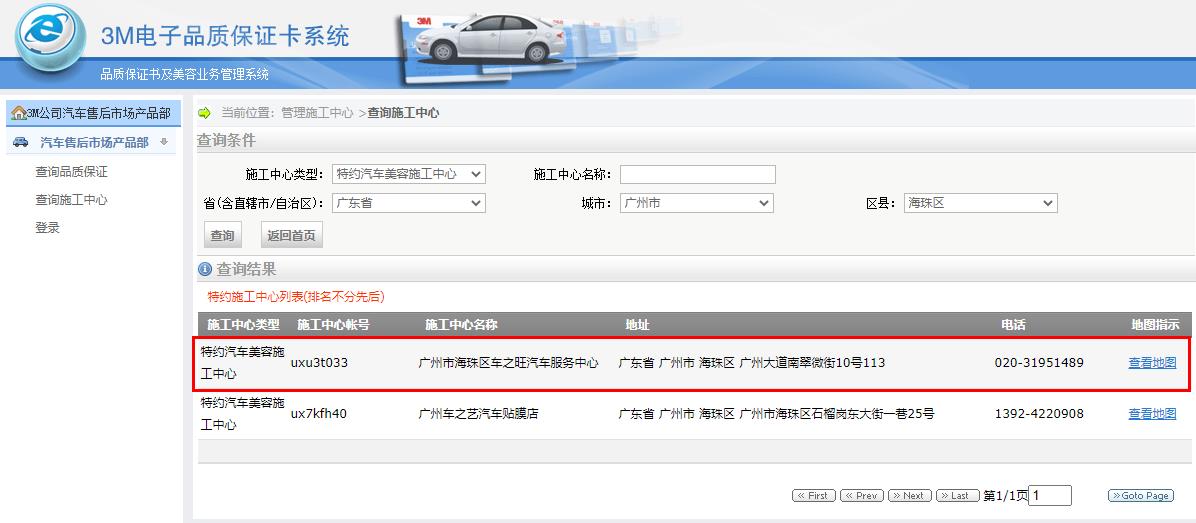Click 广州市海珠区车之旺汽车服务中心 name

(x=509, y=363)
